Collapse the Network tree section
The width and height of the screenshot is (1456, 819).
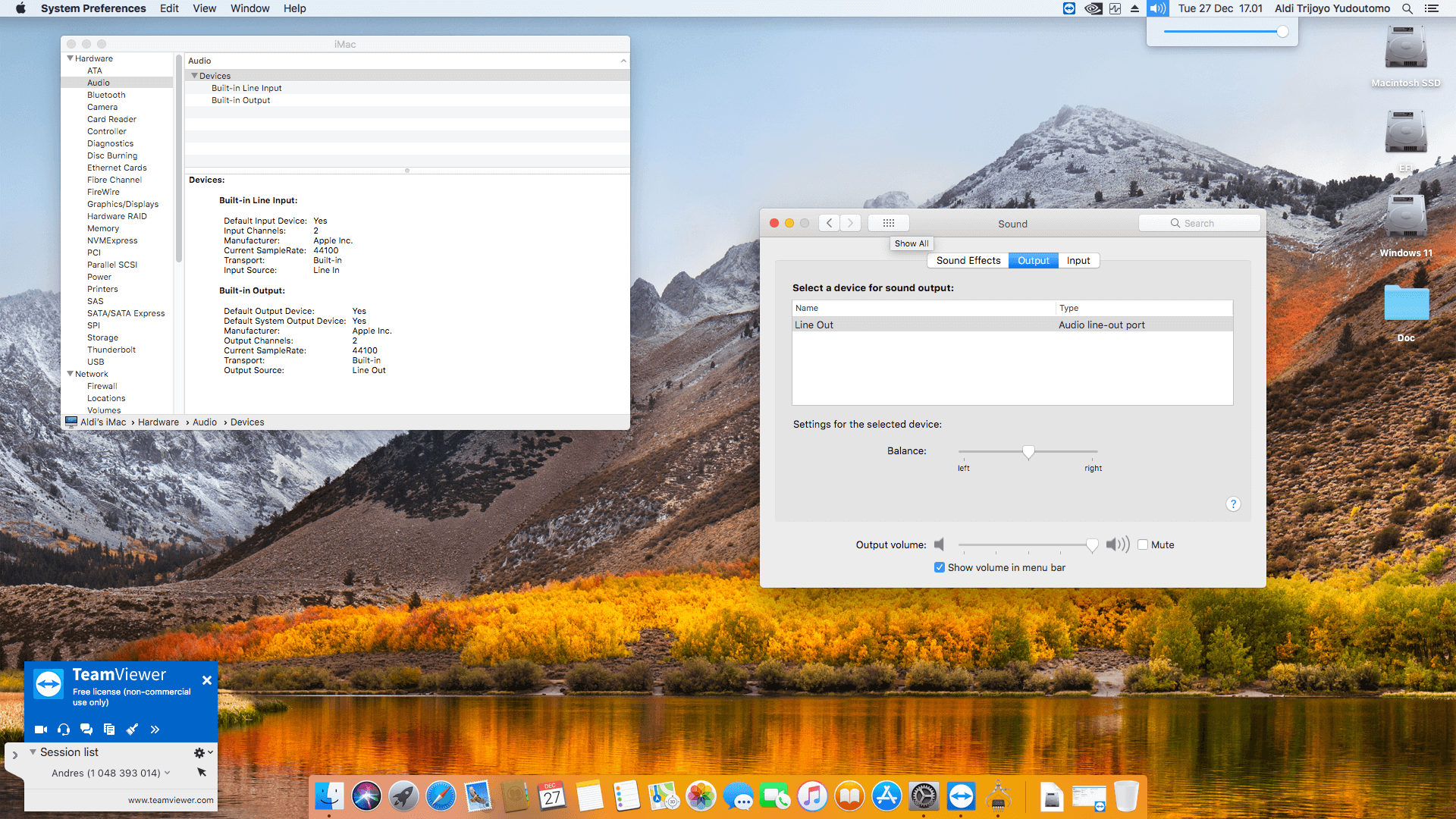[x=70, y=374]
